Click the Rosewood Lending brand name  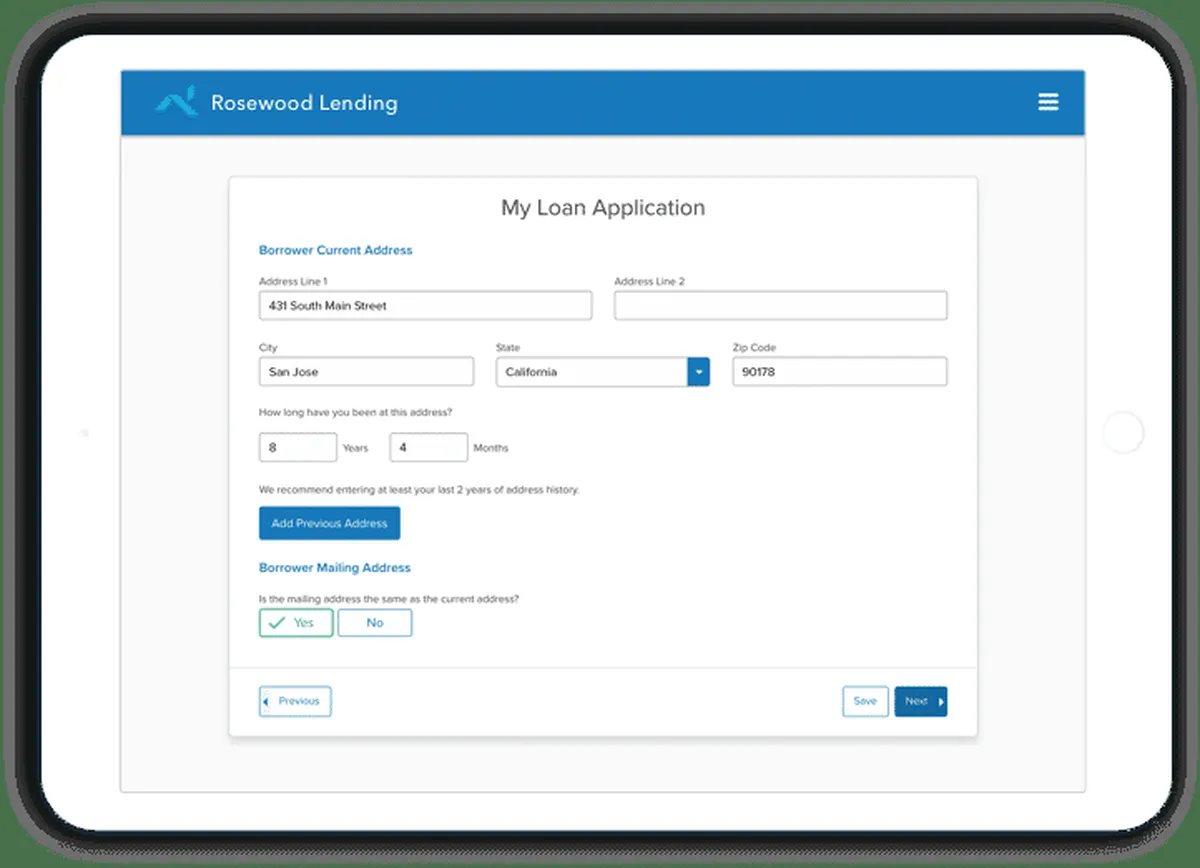click(304, 102)
